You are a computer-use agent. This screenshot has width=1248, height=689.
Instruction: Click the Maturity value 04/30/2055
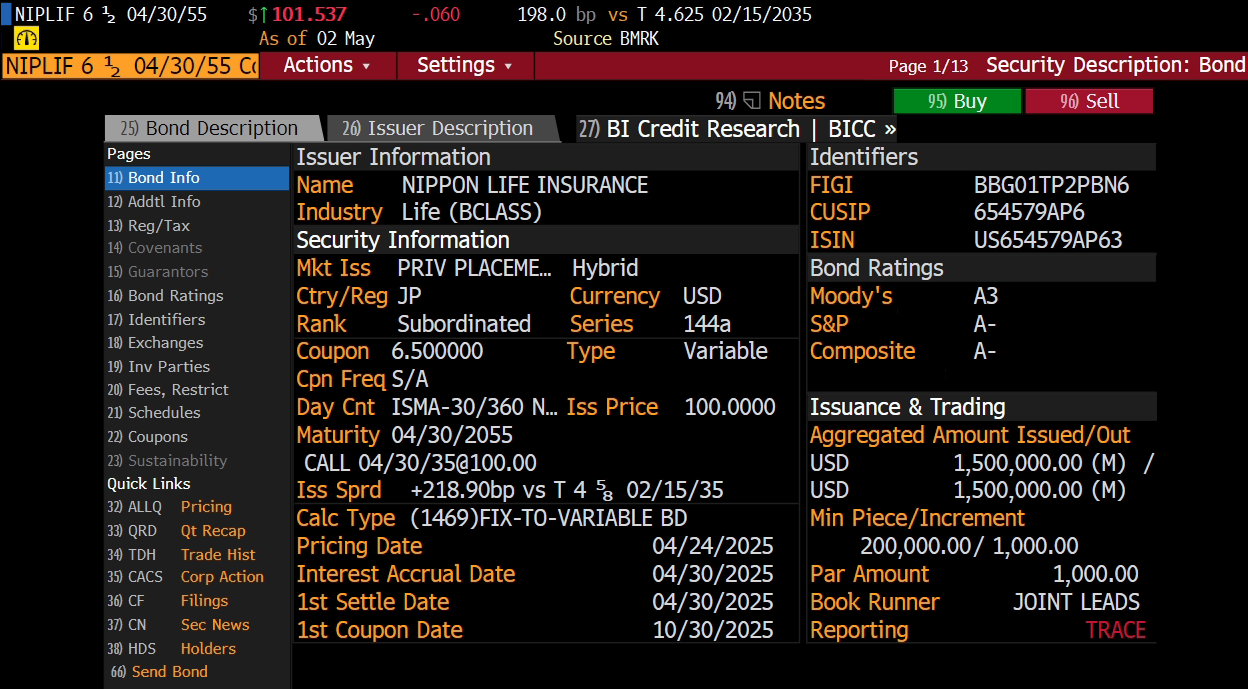click(x=452, y=435)
